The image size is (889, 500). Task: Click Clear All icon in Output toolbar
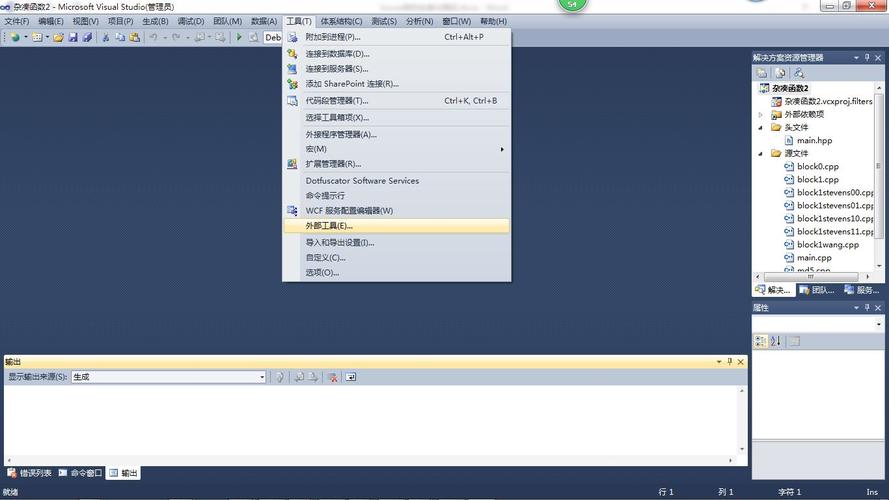pyautogui.click(x=333, y=377)
